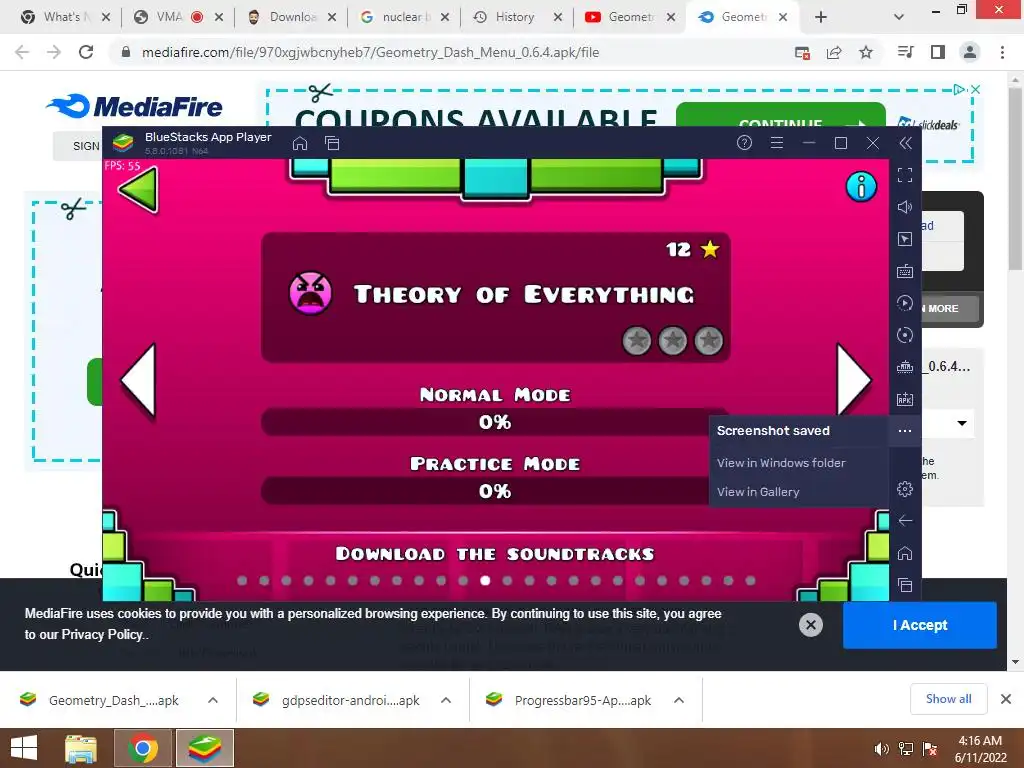Image resolution: width=1024 pixels, height=768 pixels.
Task: Click the Android home icon in the BlueStacks sidebar
Action: [904, 553]
